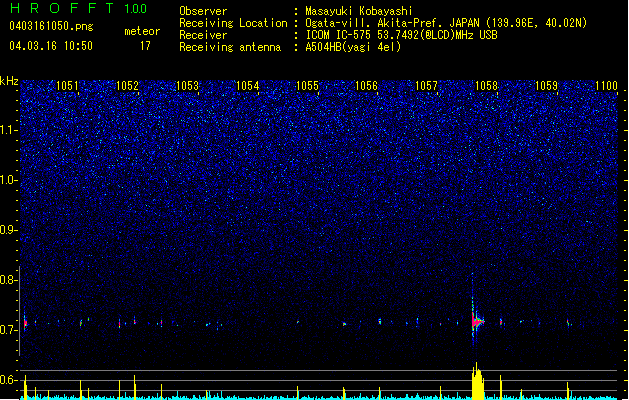
Task: Click the 1052 time axis marker
Action: click(127, 85)
